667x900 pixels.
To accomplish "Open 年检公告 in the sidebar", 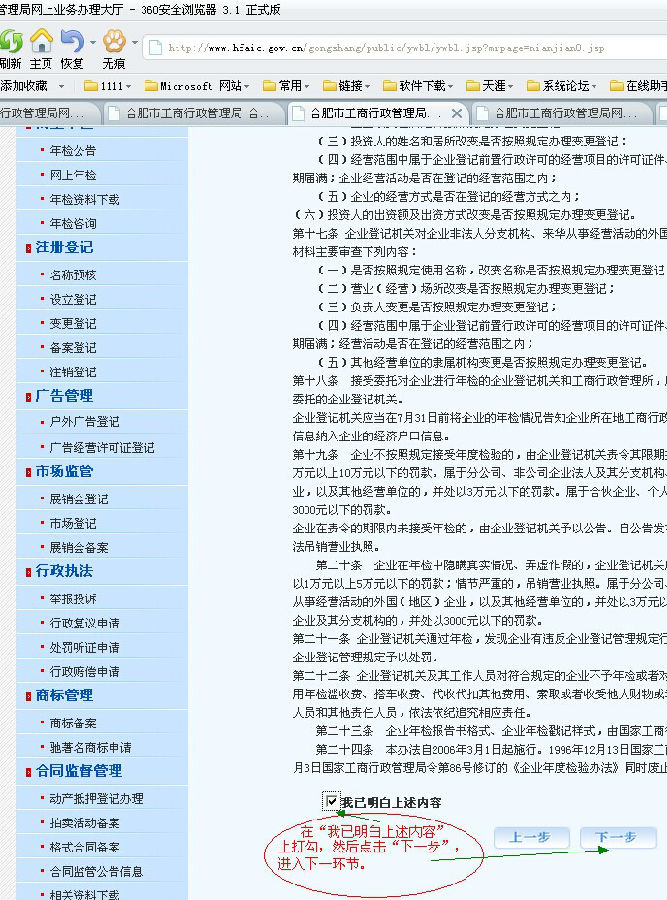I will point(73,151).
